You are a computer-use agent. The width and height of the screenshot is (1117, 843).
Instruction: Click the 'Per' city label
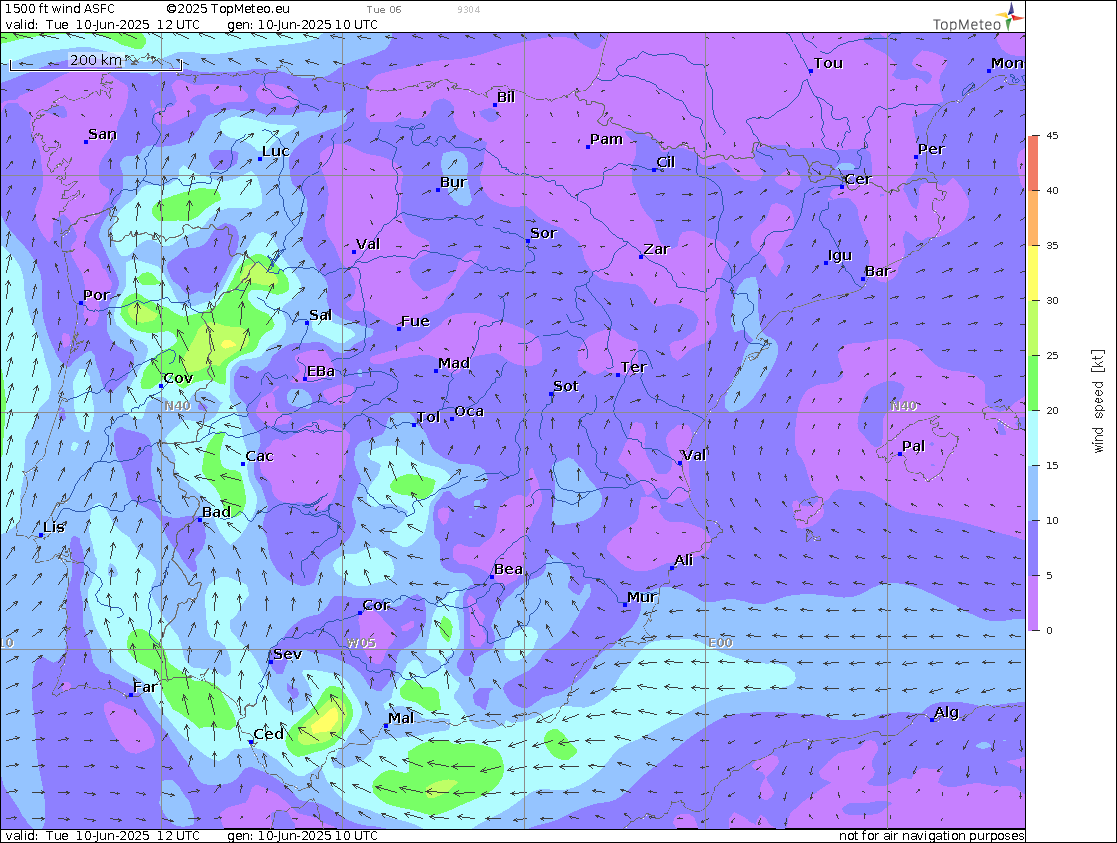(x=931, y=150)
